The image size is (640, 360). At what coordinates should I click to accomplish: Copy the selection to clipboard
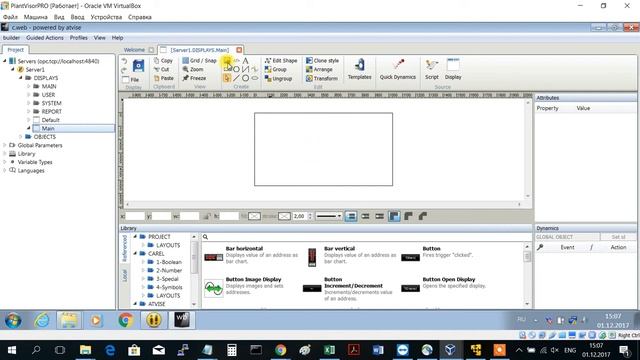tap(163, 60)
